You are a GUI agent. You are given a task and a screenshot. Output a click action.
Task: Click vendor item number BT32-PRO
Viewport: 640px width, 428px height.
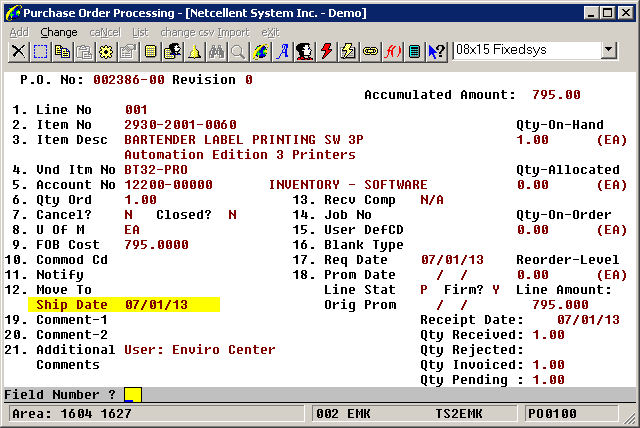[156, 169]
